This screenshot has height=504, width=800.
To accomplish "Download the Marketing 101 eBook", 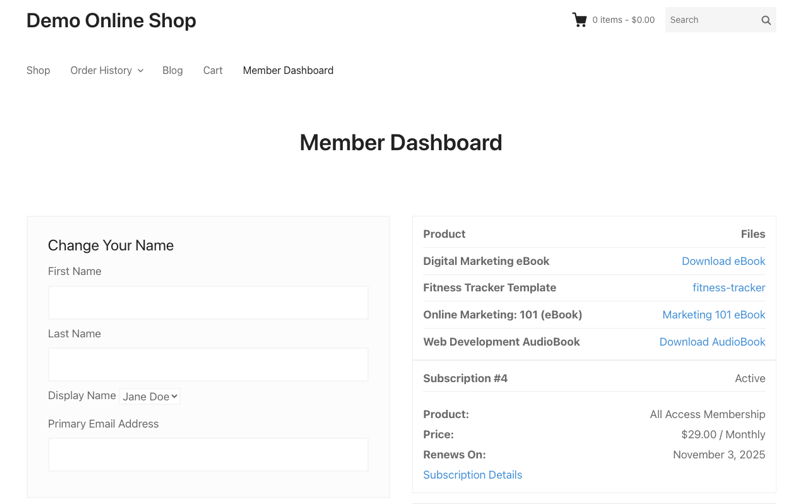I will tap(713, 315).
